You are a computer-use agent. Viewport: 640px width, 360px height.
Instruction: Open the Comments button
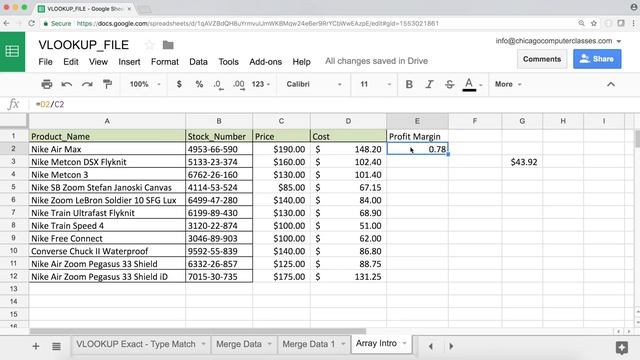(542, 59)
